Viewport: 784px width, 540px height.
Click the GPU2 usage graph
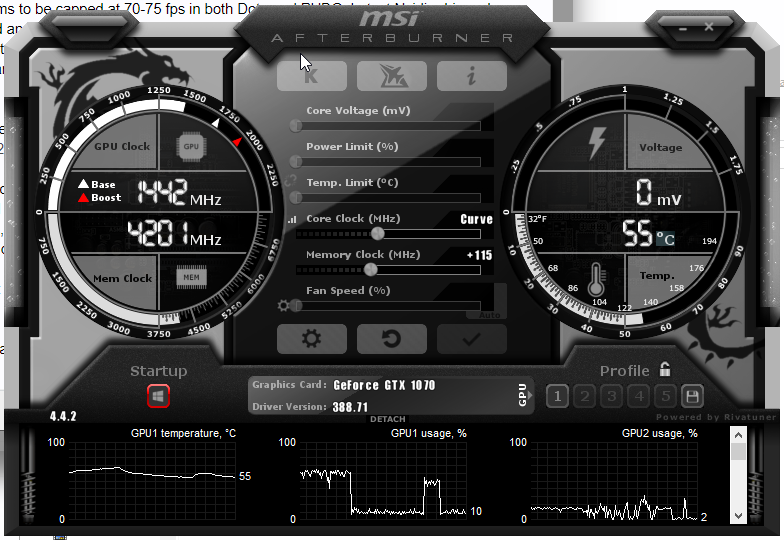pos(614,480)
